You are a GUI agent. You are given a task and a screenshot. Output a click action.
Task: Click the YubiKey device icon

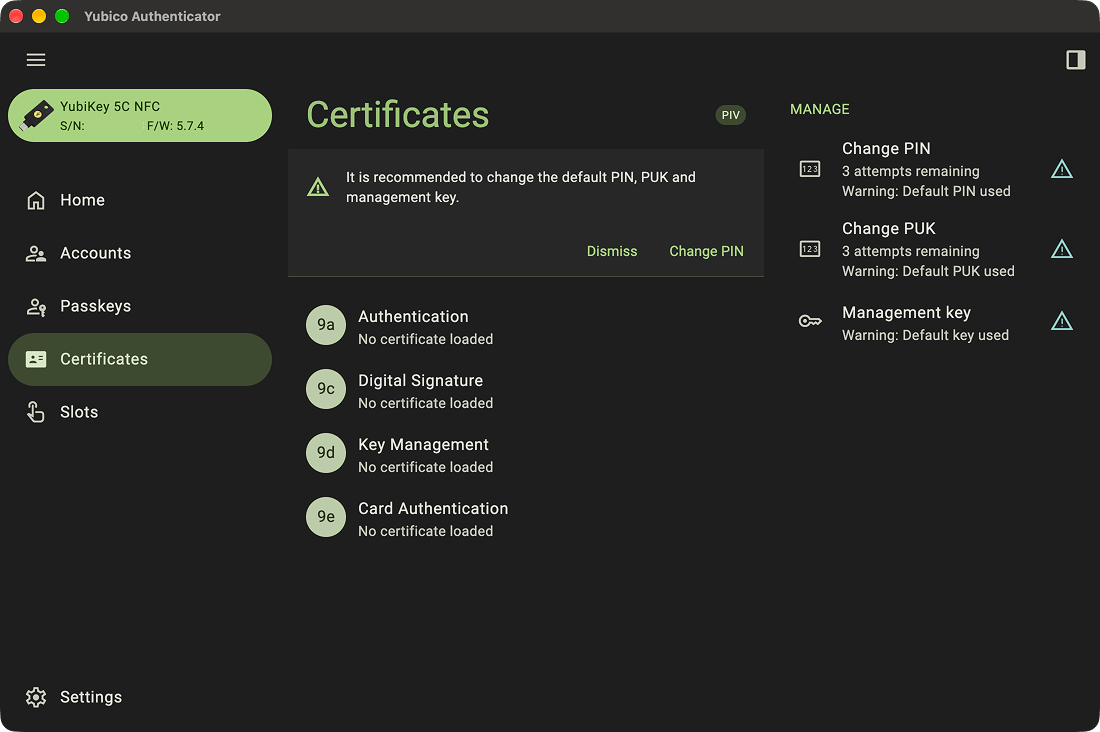[36, 115]
